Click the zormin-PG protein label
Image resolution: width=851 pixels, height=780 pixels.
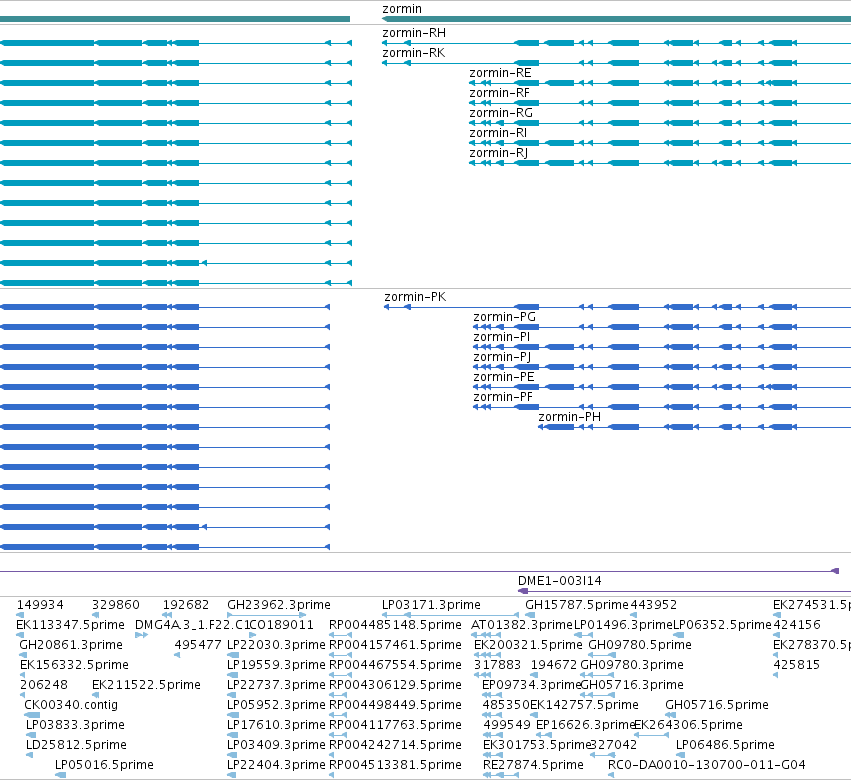pos(505,317)
